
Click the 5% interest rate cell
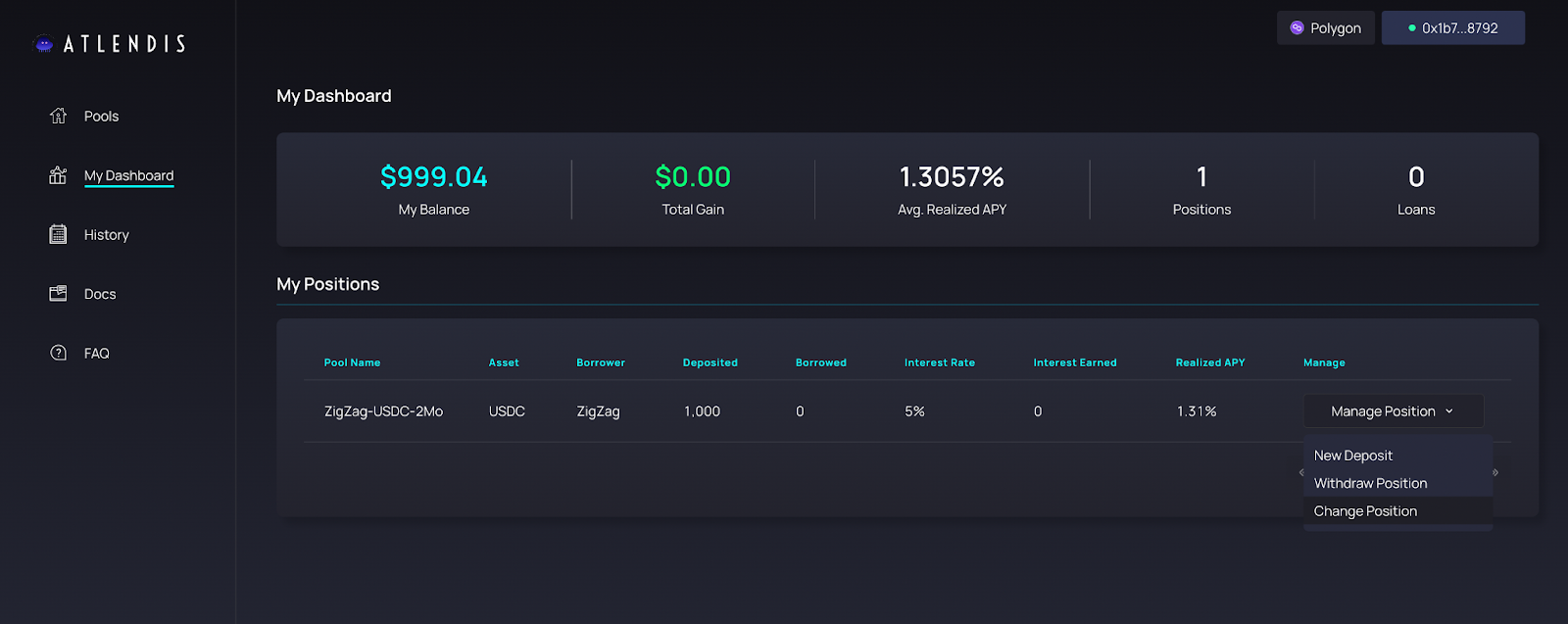[914, 411]
